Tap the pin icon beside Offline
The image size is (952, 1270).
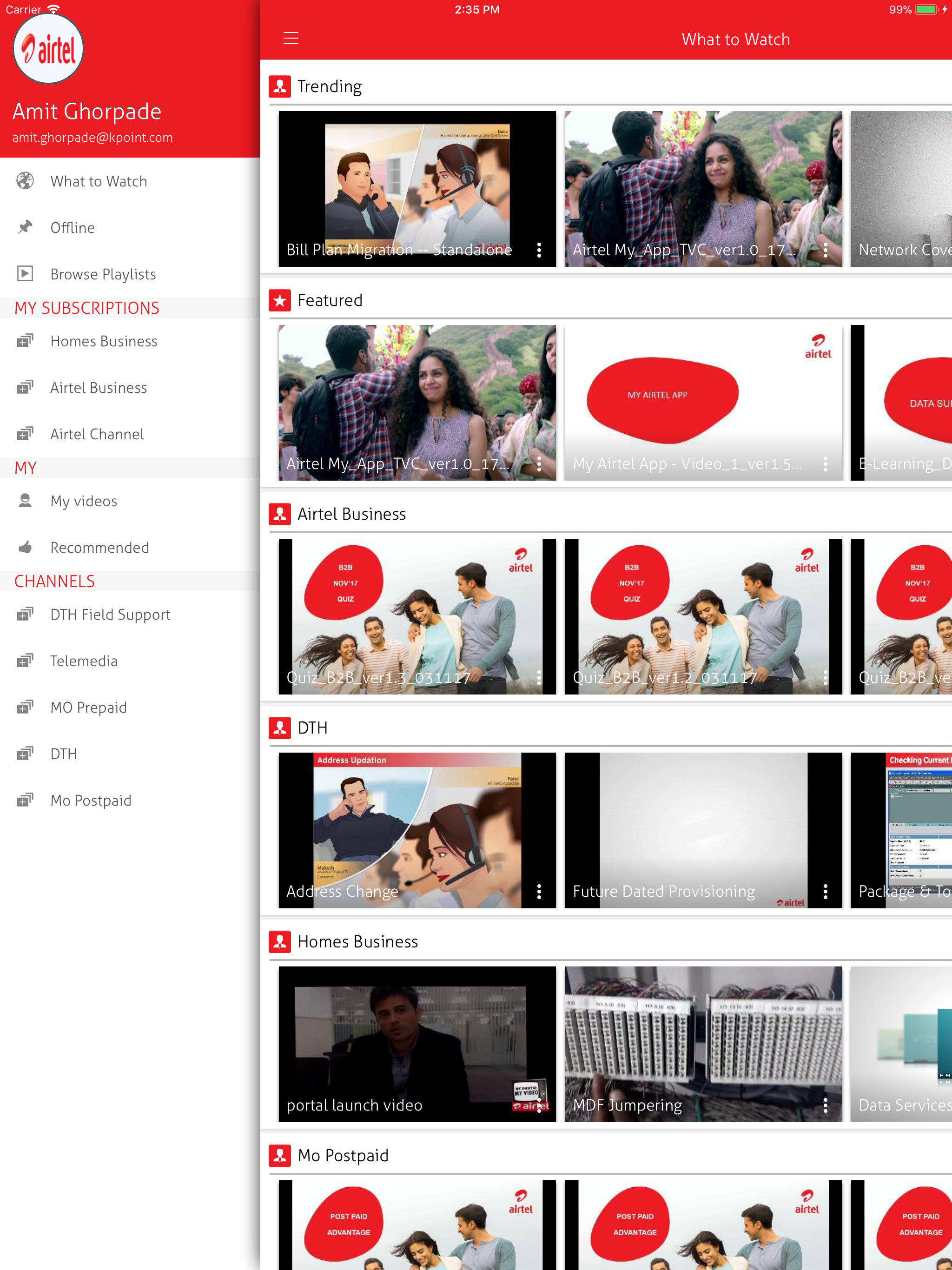point(25,227)
